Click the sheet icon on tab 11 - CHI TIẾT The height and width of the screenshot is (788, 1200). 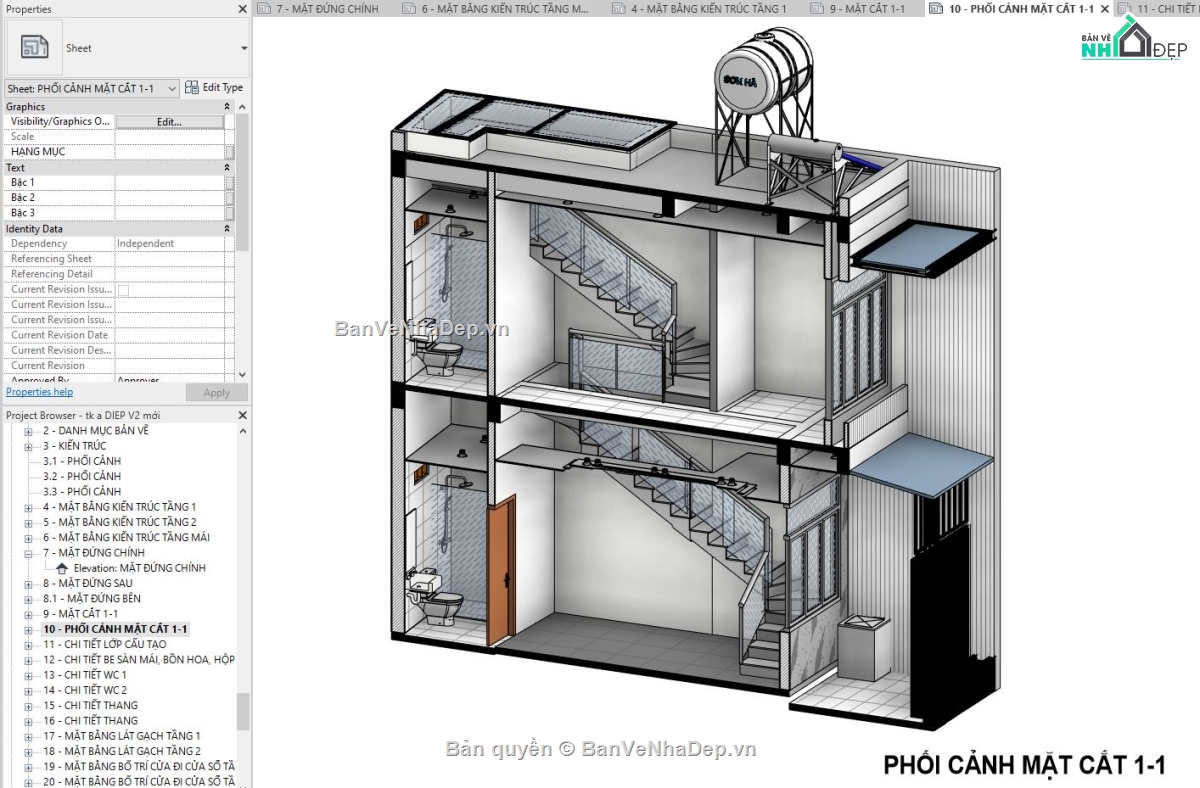tap(1122, 8)
